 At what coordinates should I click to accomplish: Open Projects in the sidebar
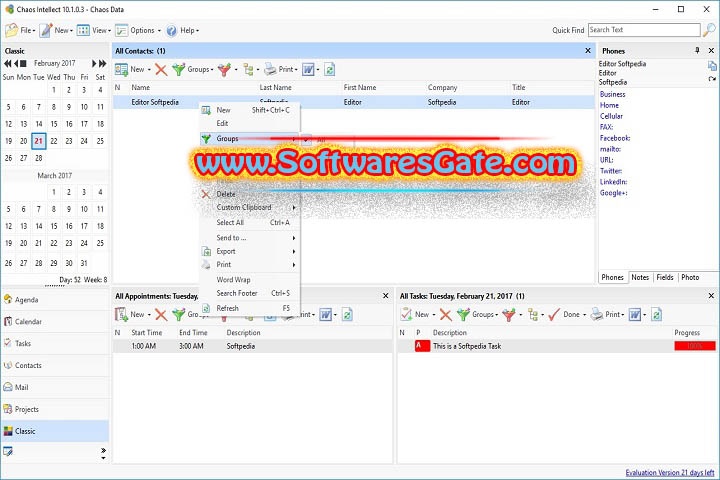click(55, 409)
